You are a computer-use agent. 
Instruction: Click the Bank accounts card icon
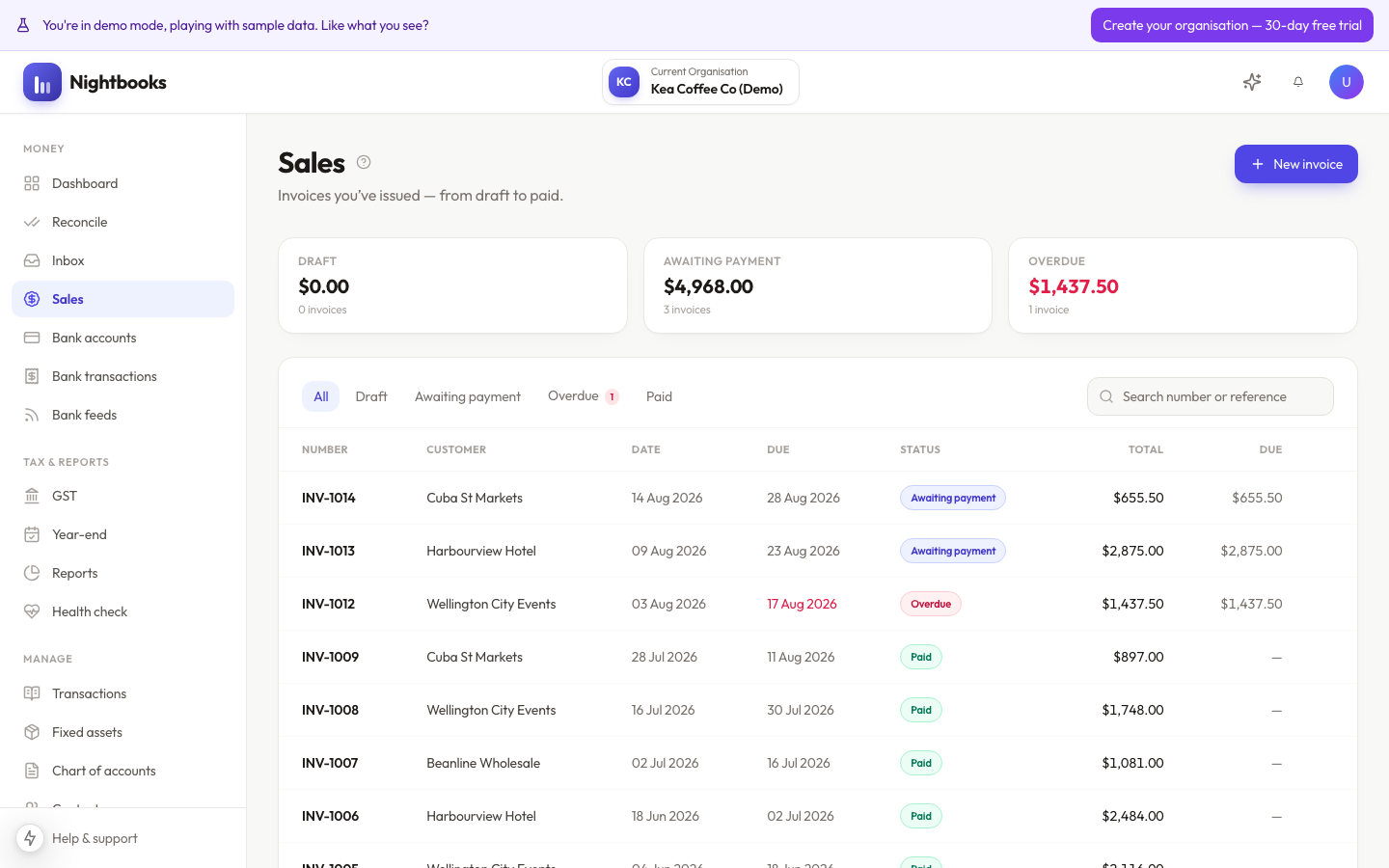coord(32,338)
